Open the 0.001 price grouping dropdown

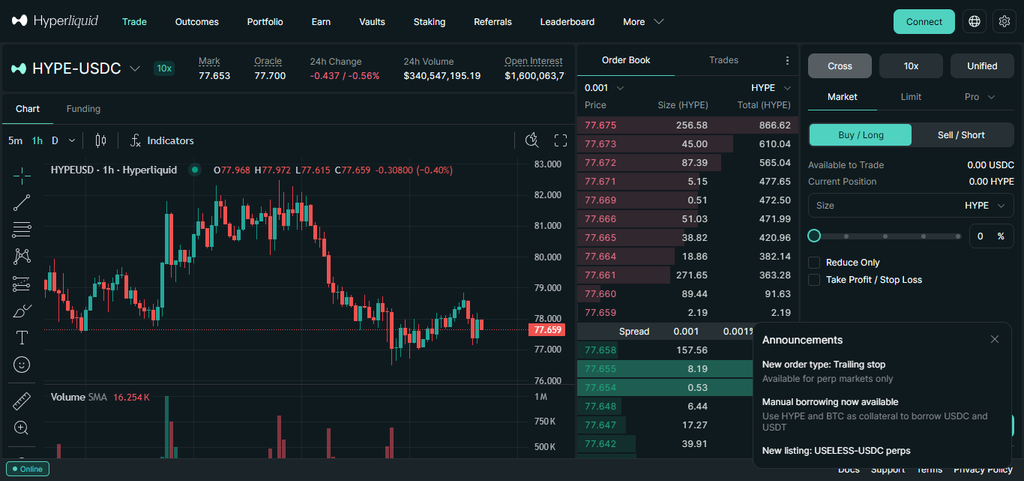point(604,87)
